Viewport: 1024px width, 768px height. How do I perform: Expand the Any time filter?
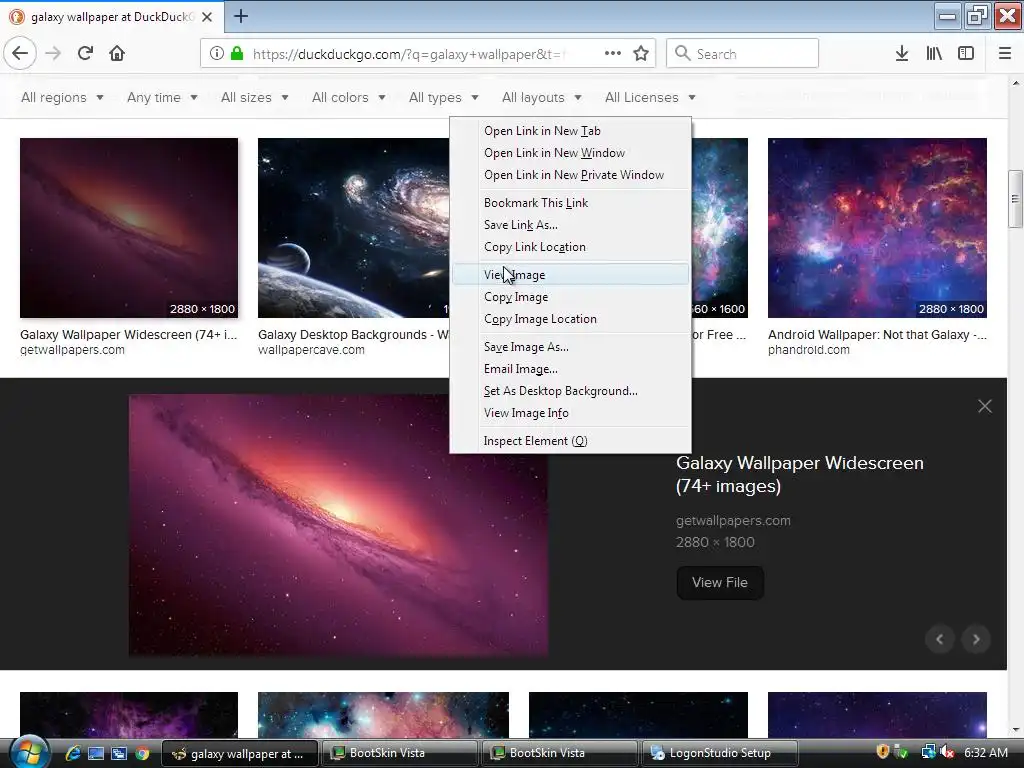[162, 97]
